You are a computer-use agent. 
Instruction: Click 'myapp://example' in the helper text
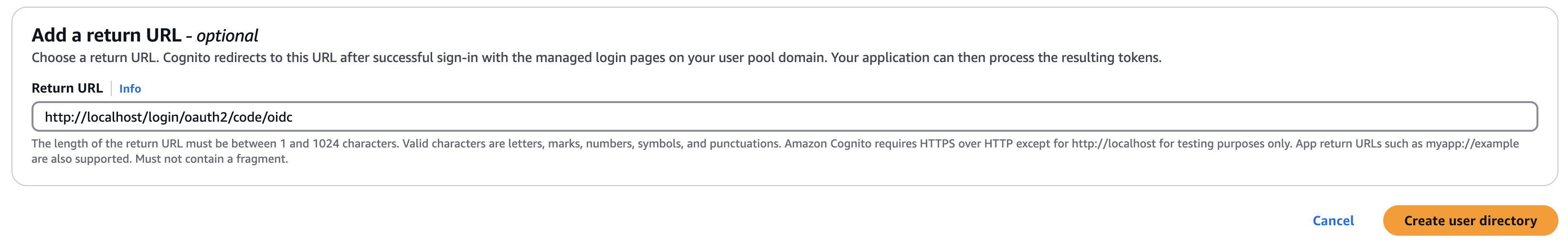click(1472, 144)
